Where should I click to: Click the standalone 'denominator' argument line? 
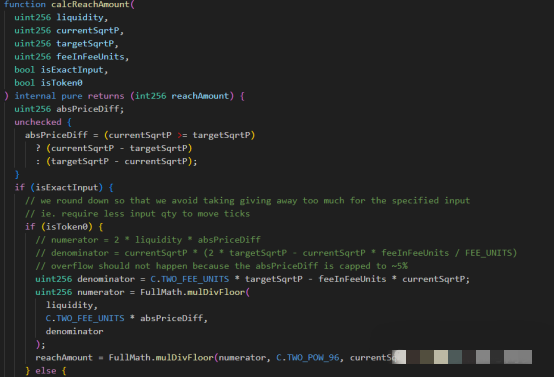point(75,331)
